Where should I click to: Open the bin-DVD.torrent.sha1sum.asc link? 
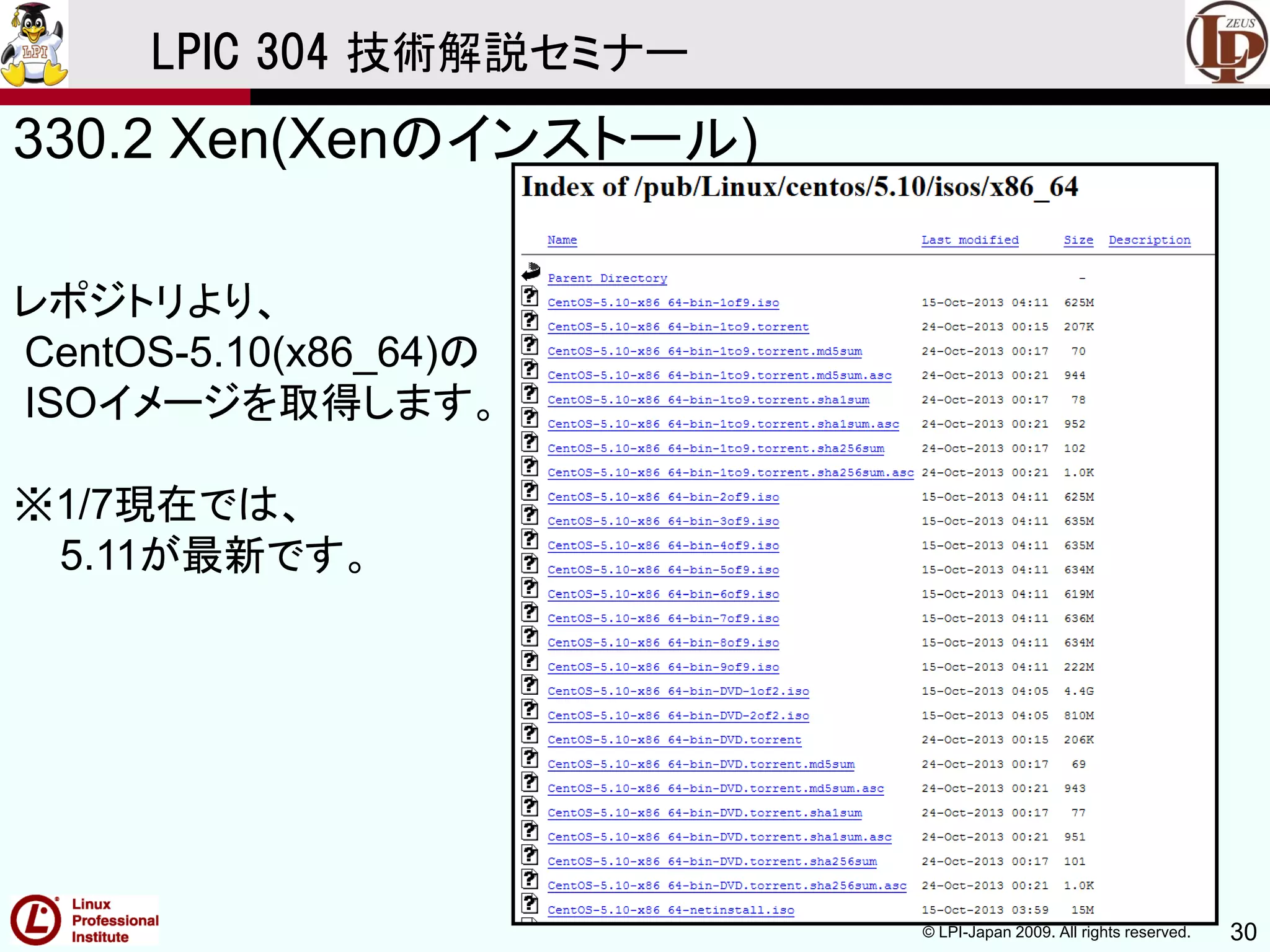coord(719,837)
